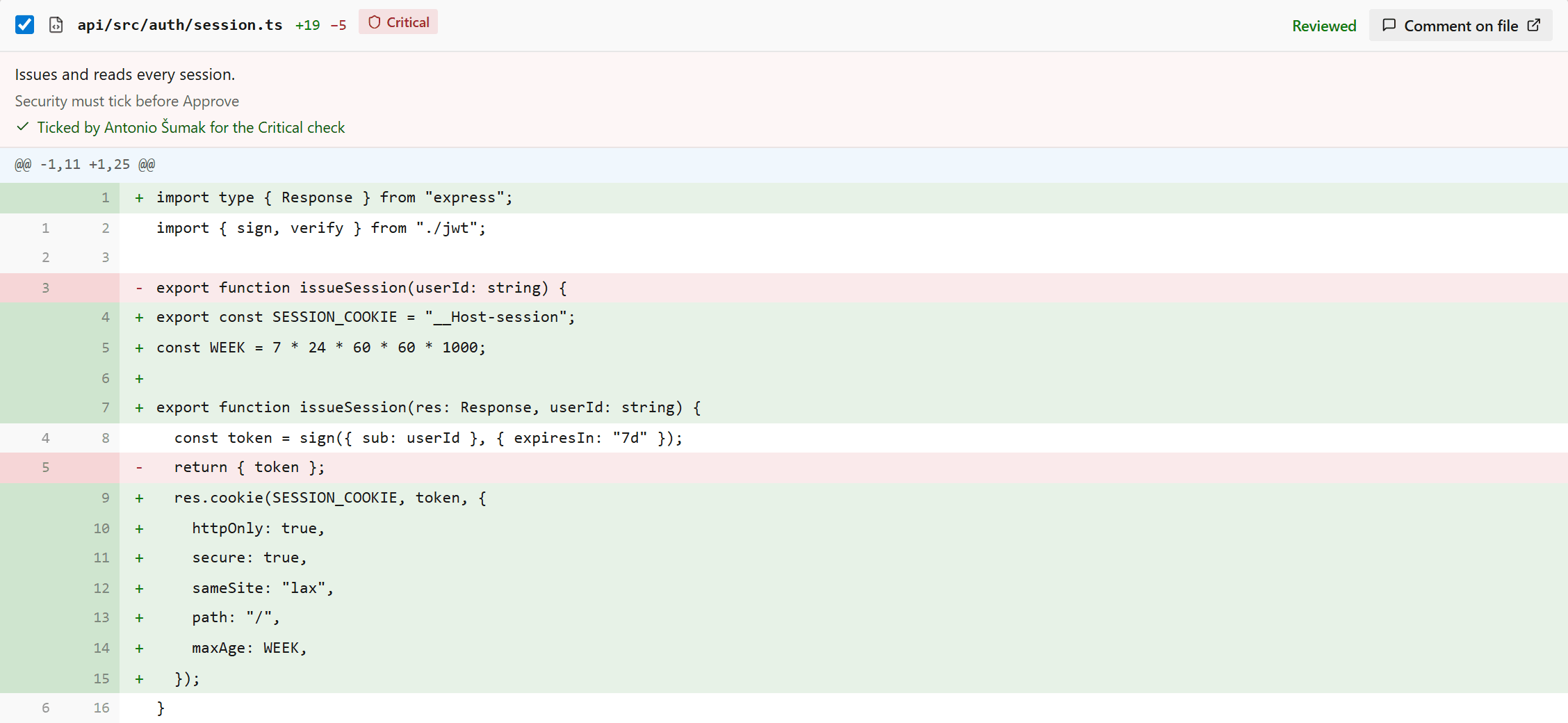Toggle the file viewed checkbox for session.ts
This screenshot has width=1568, height=723.
coord(24,25)
